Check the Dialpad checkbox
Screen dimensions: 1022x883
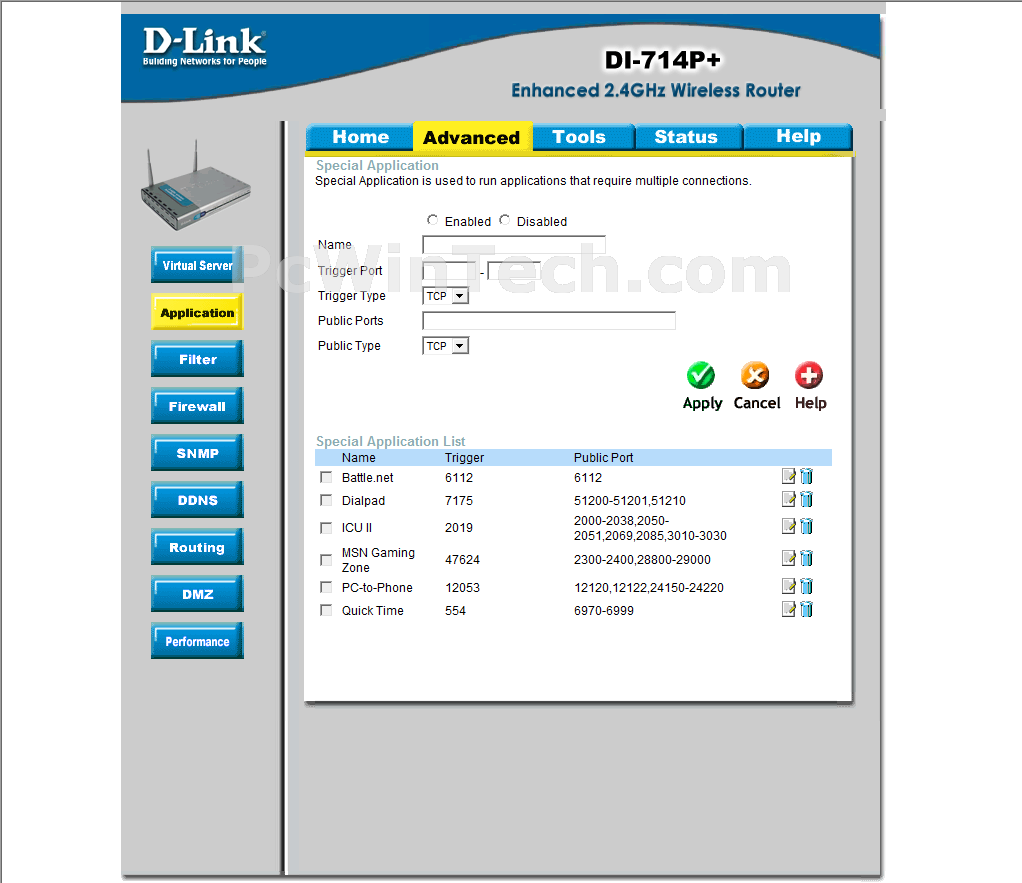point(326,500)
